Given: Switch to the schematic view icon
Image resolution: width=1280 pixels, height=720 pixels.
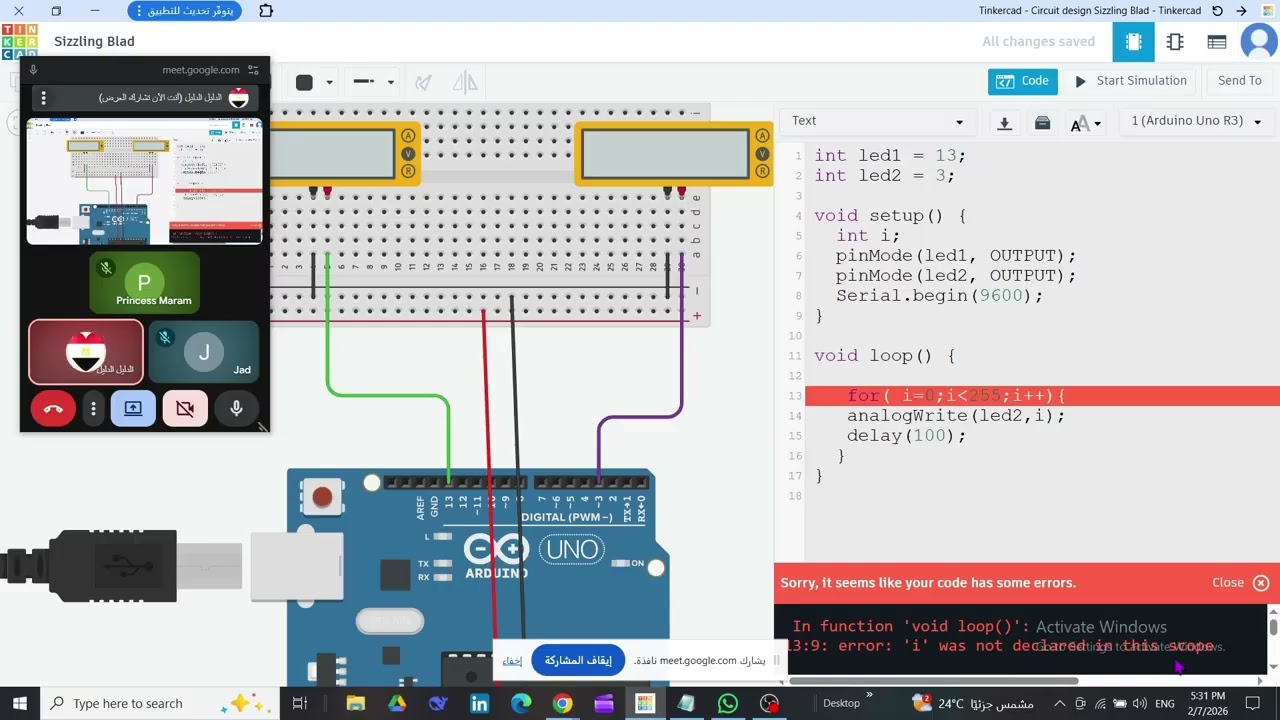Looking at the screenshot, I should [x=1175, y=42].
